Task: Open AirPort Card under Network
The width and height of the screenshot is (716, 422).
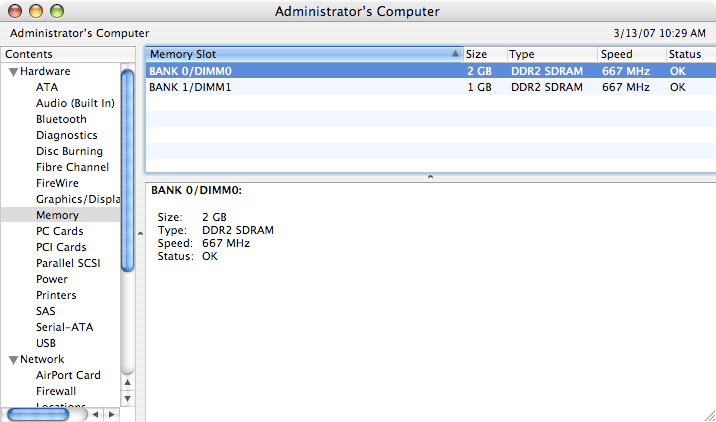Action: pyautogui.click(x=68, y=375)
